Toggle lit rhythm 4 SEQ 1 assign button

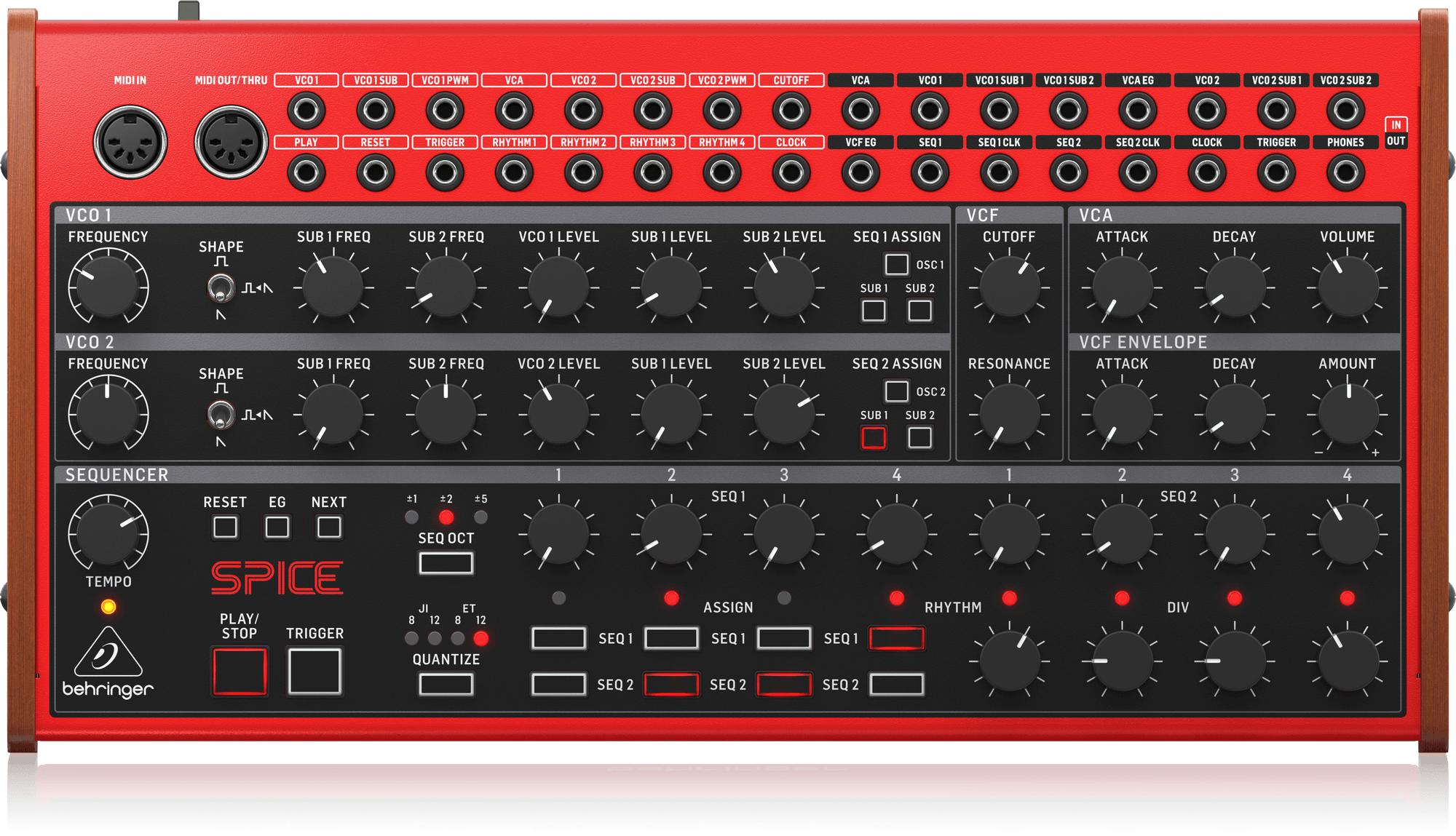coord(896,639)
